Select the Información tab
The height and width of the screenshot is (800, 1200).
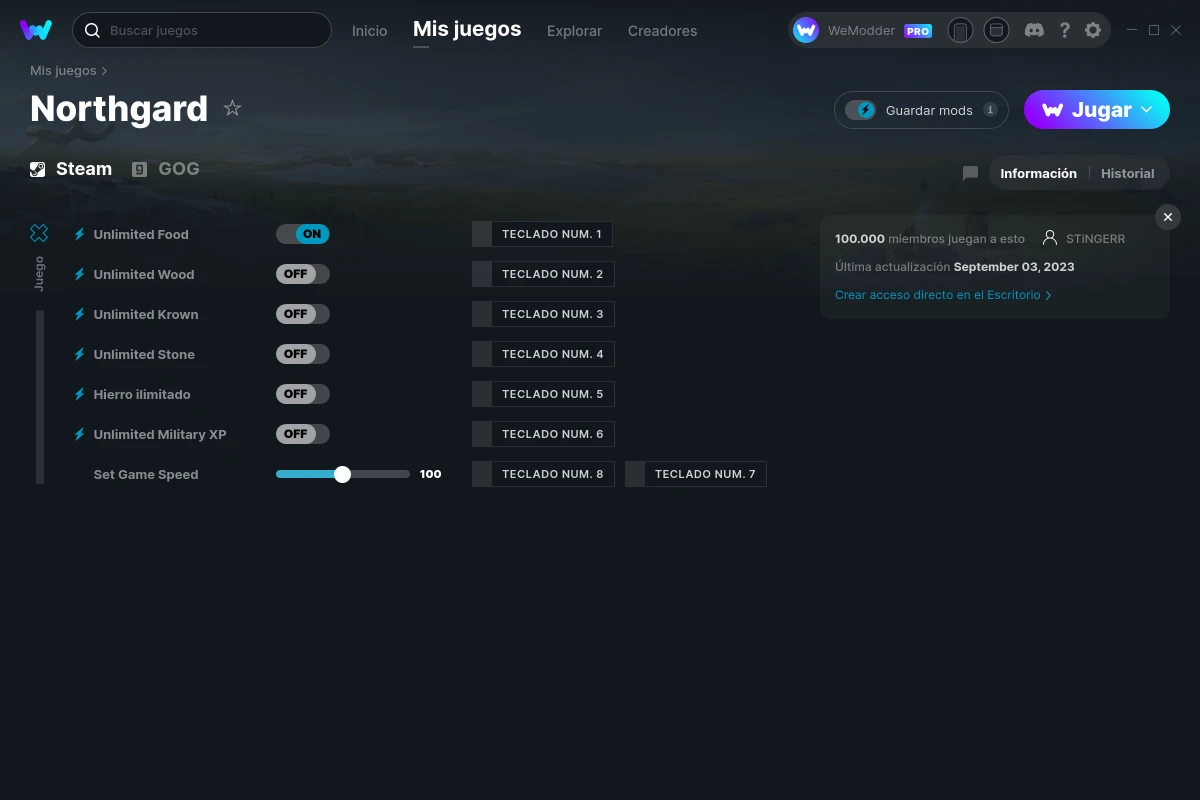click(1038, 173)
